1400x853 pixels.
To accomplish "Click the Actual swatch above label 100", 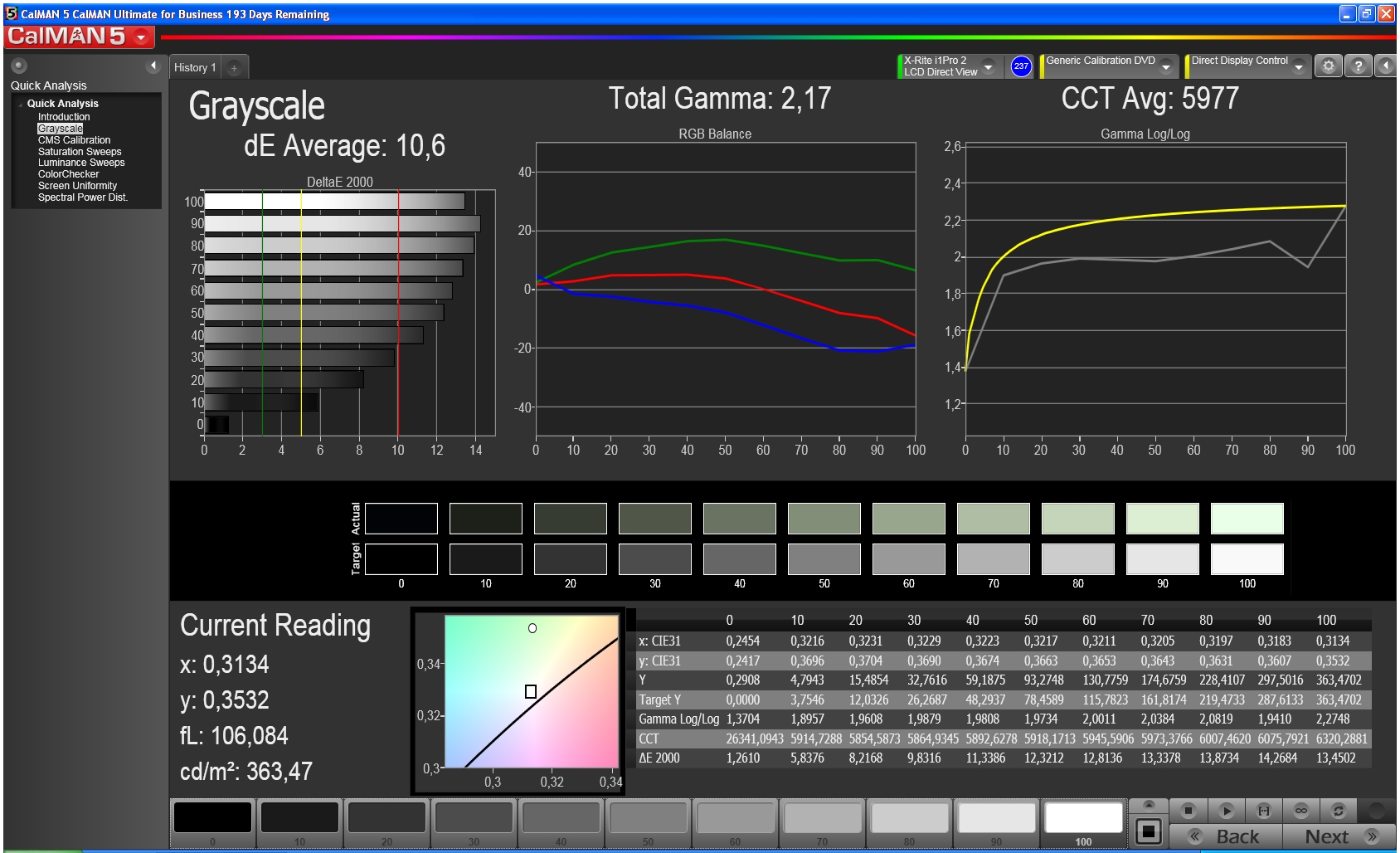I will pyautogui.click(x=1247, y=519).
